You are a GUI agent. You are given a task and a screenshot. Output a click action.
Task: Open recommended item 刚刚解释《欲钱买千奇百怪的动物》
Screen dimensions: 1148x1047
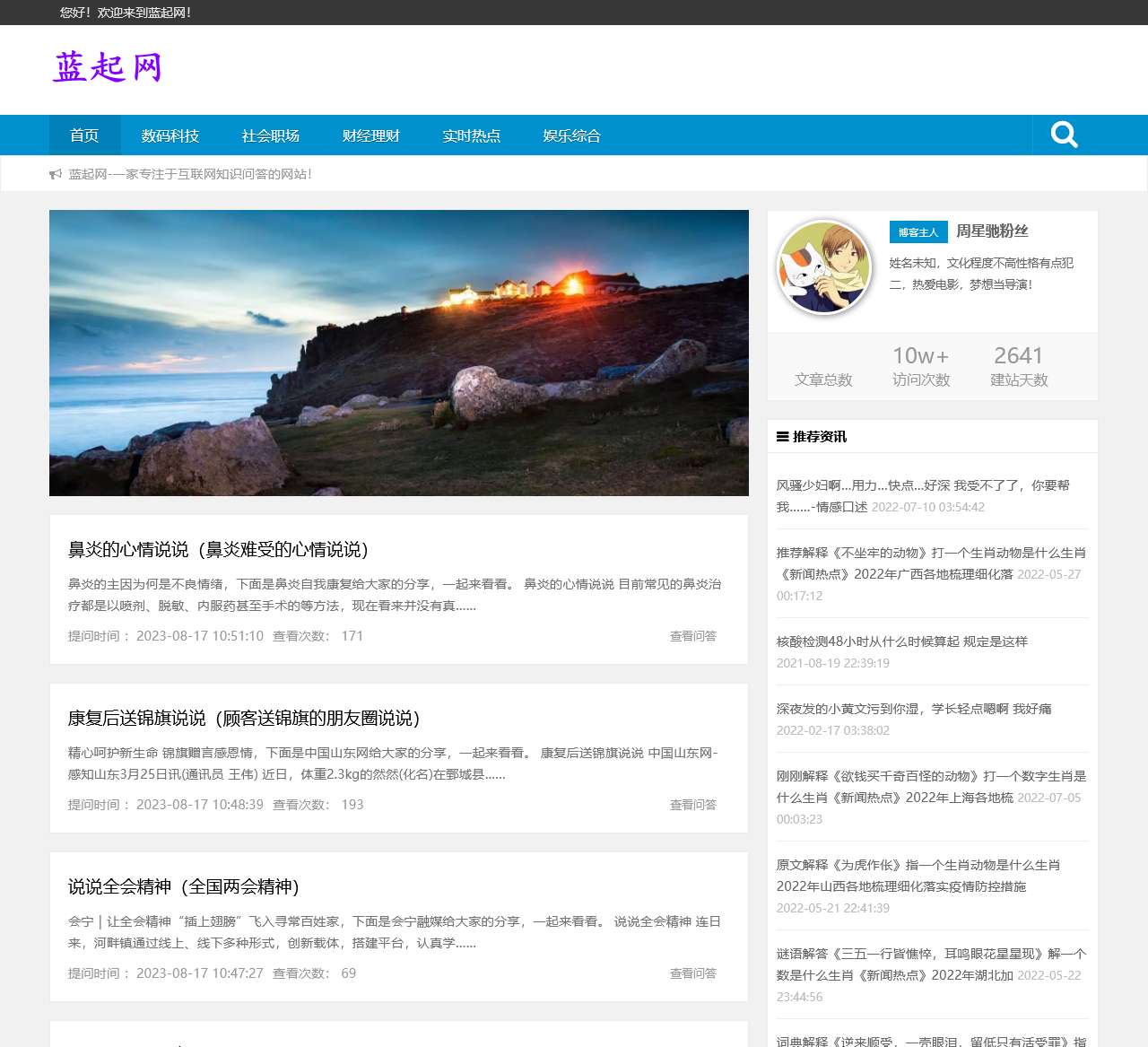click(931, 787)
